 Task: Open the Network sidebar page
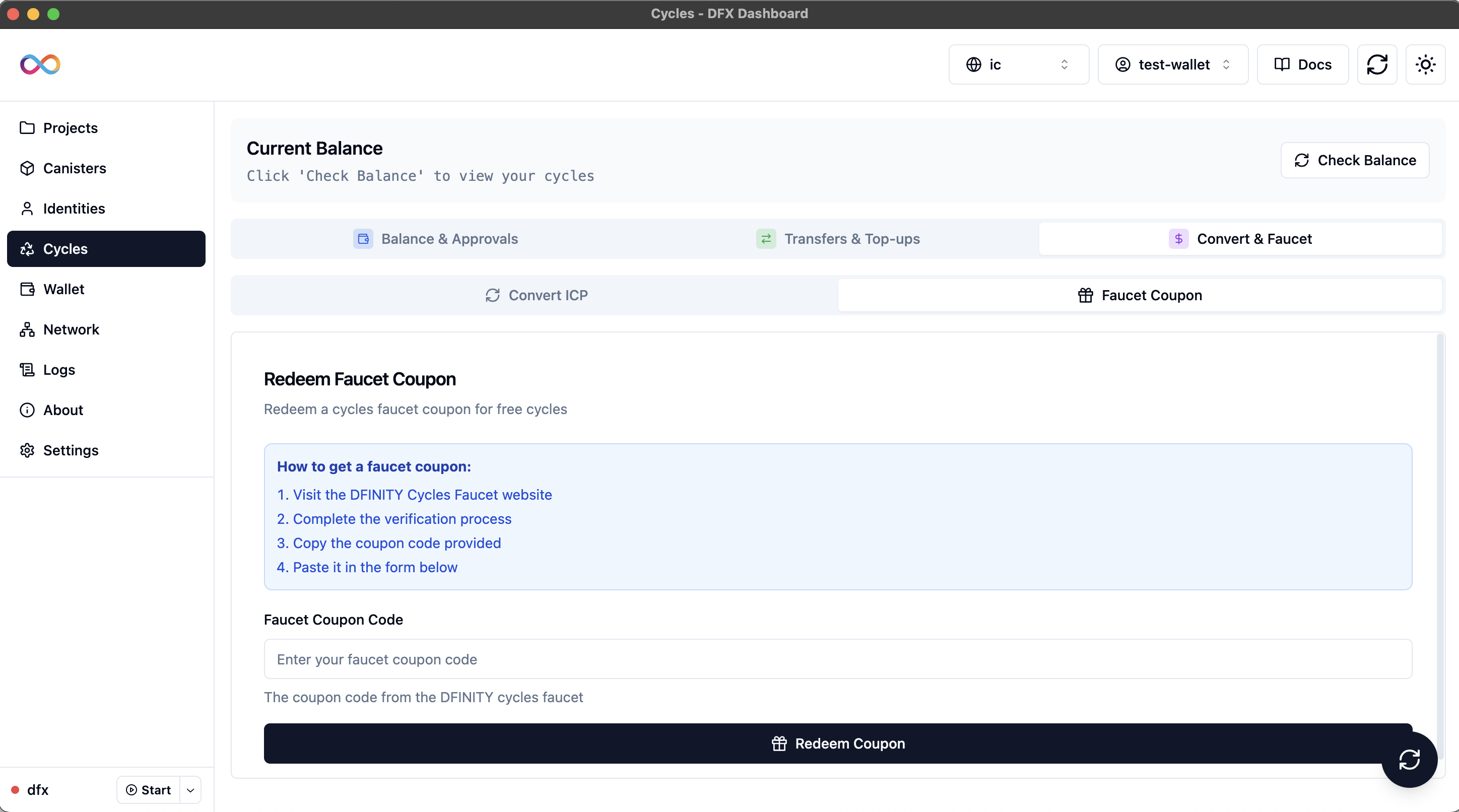tap(71, 329)
